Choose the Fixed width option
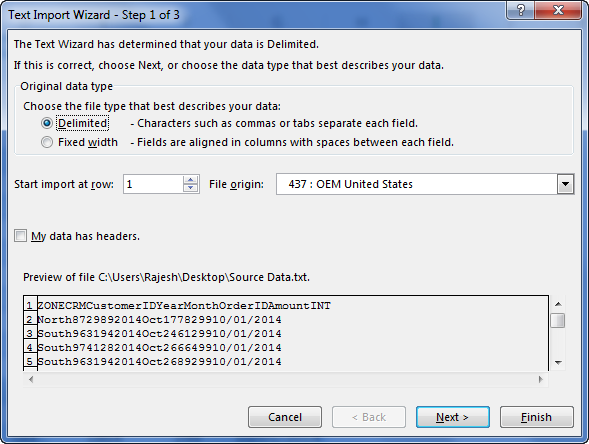The width and height of the screenshot is (589, 444). point(47,142)
